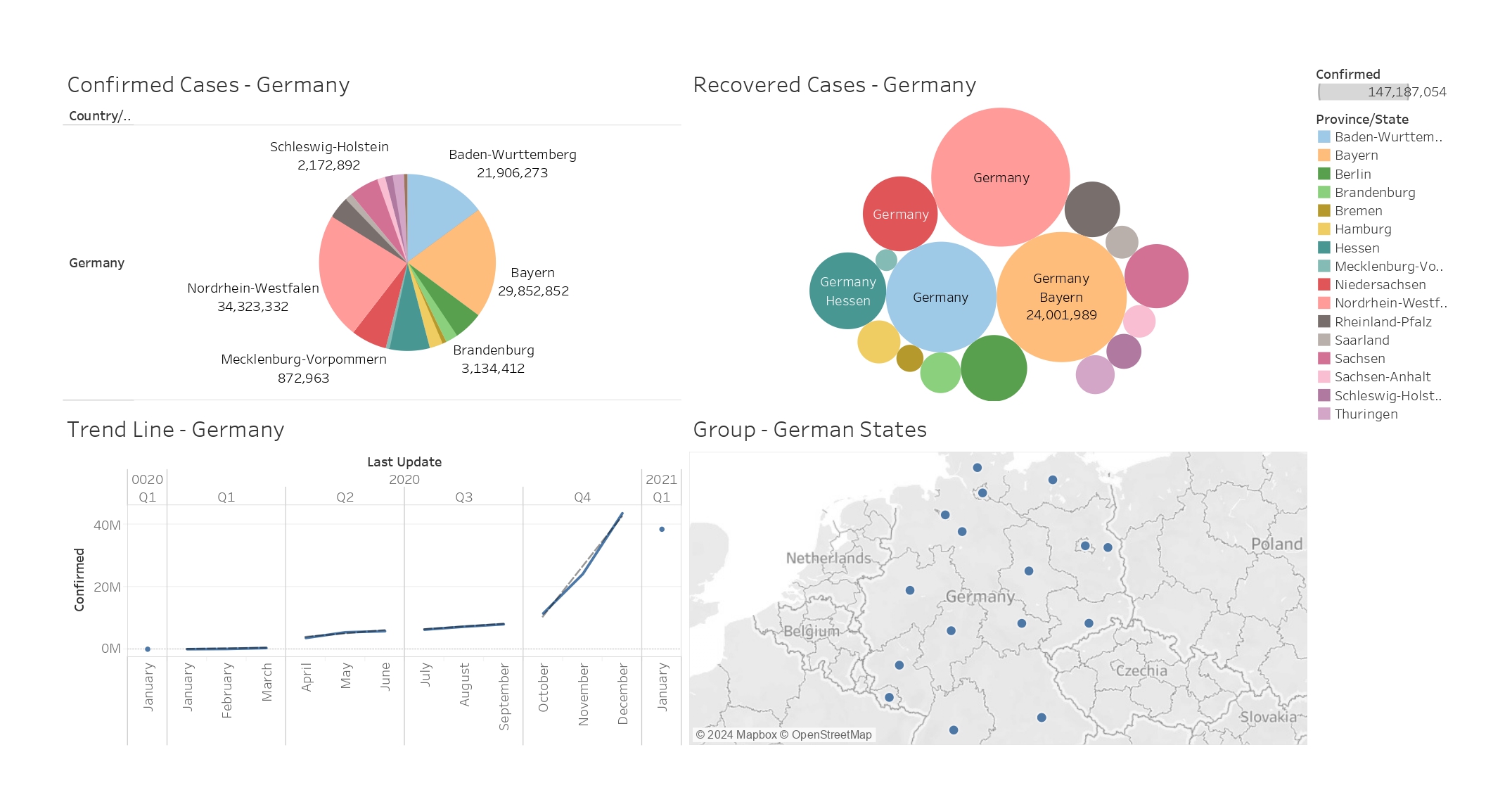Click the Schleswig-Holstein 2,172,892 pie label
Screen dimensions: 1512x809
pyautogui.click(x=329, y=155)
